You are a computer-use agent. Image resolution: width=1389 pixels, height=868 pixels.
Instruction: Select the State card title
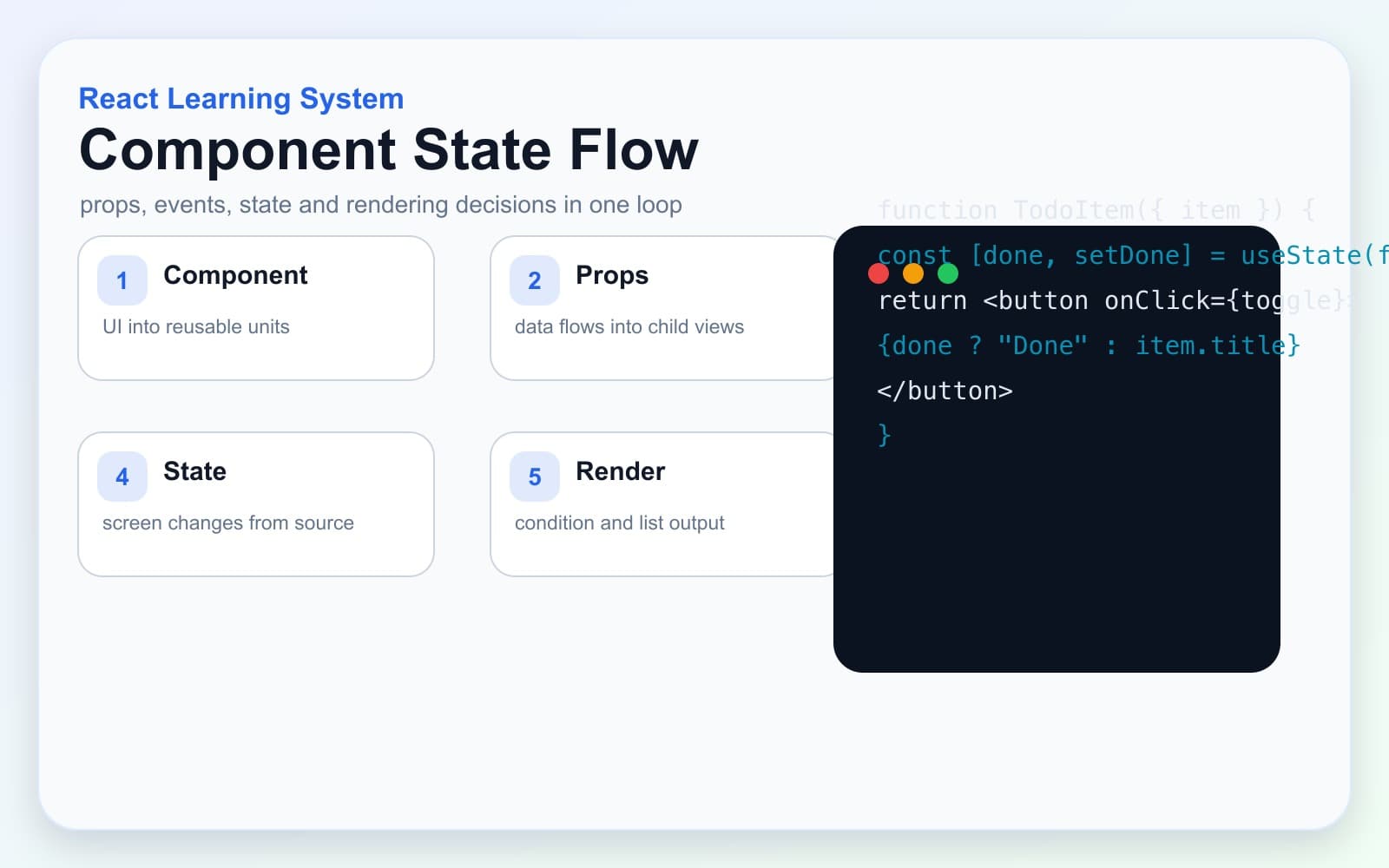tap(194, 471)
